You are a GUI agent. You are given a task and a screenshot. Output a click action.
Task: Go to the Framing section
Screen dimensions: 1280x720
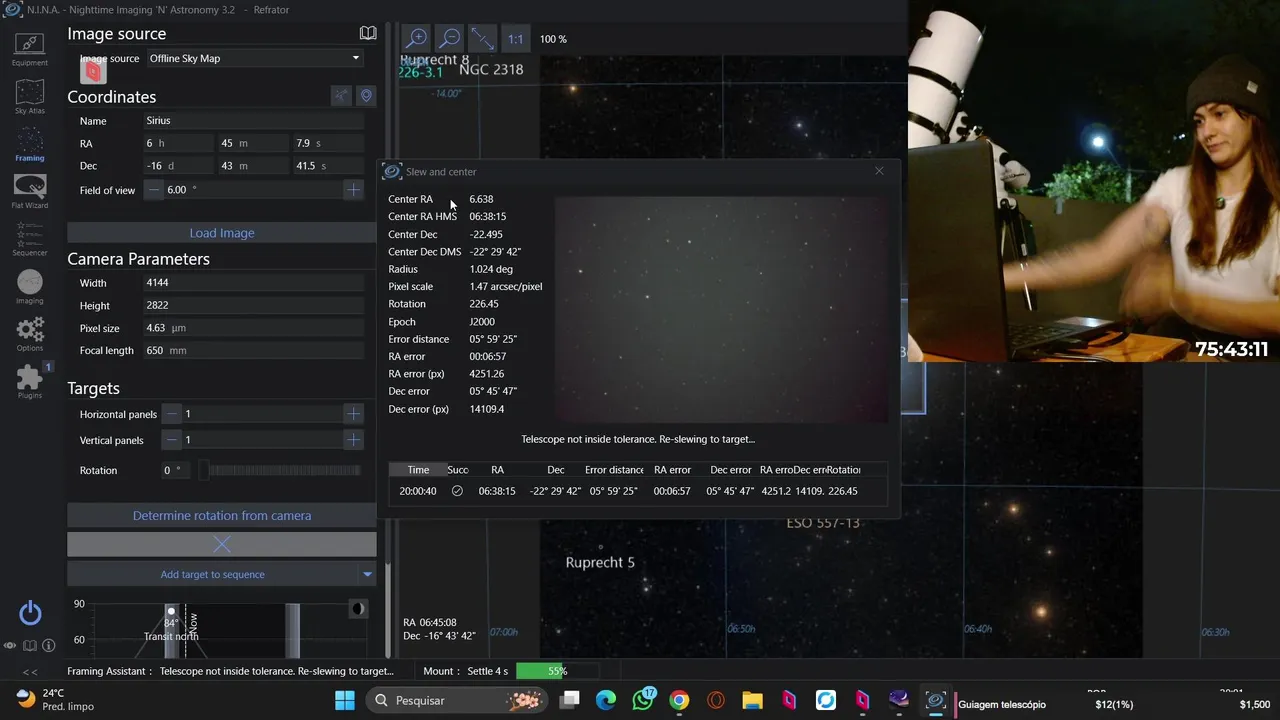(x=30, y=144)
